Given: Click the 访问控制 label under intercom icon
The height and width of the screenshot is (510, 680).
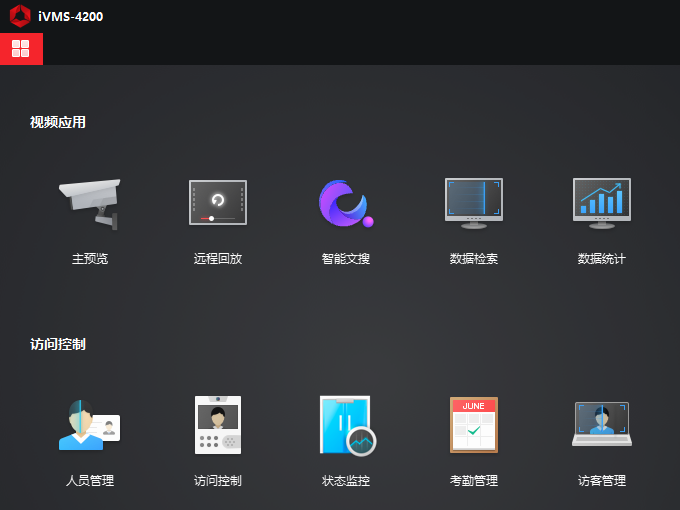Looking at the screenshot, I should tap(218, 481).
